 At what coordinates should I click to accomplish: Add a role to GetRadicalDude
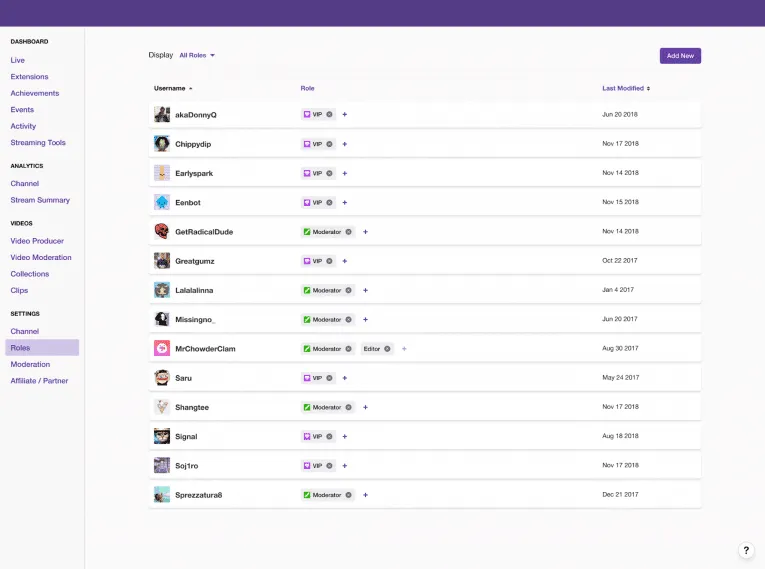click(365, 232)
